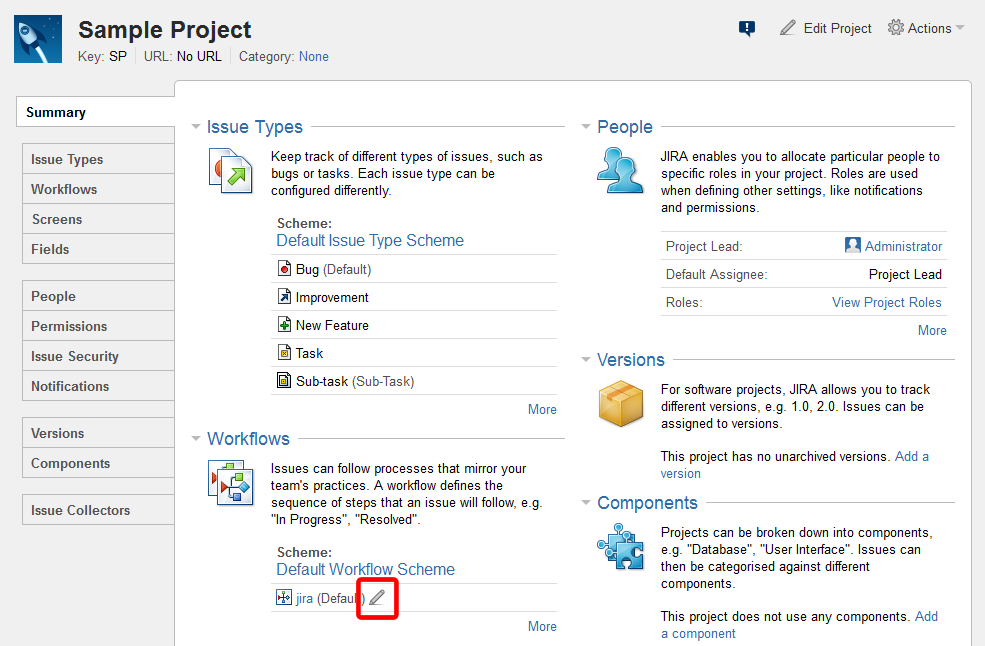
Task: Click the Issue Types section heading
Action: (x=254, y=127)
